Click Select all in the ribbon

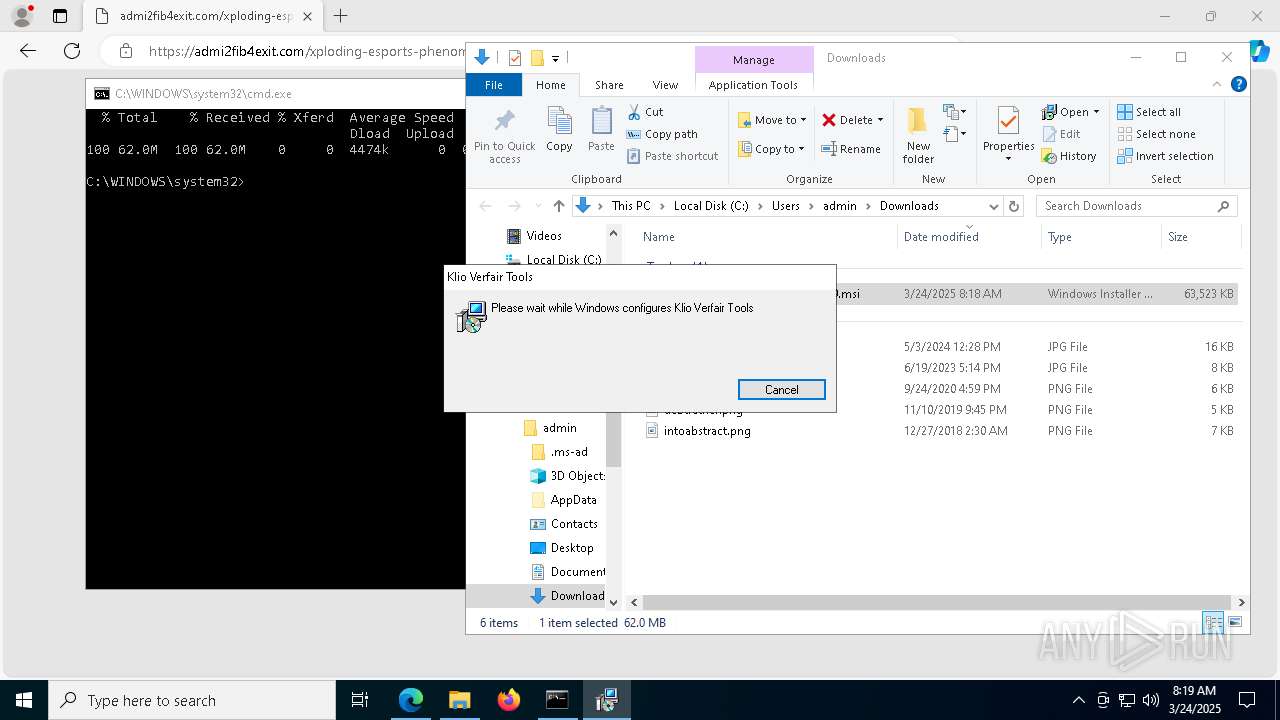1149,112
